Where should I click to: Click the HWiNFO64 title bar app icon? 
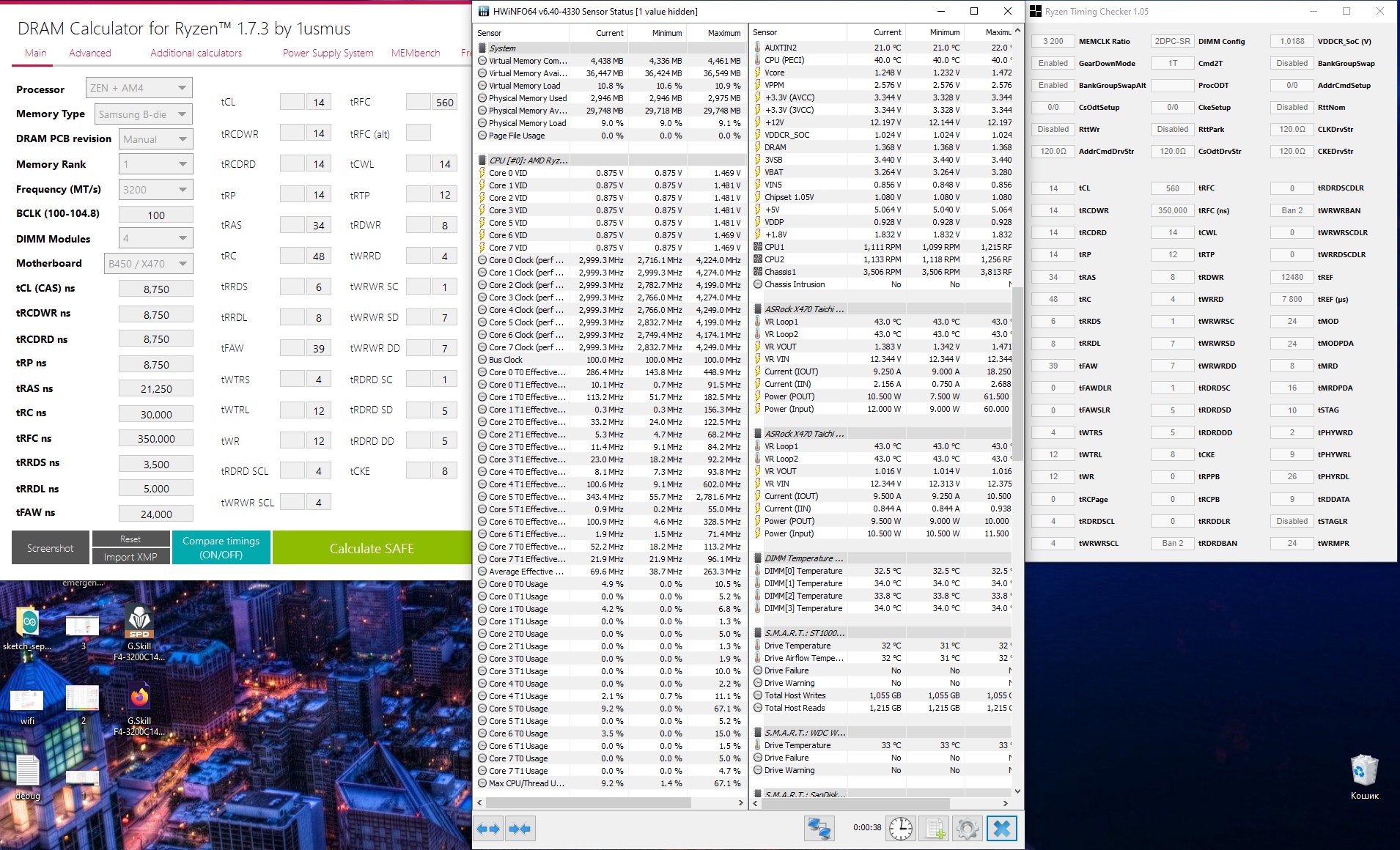(483, 11)
